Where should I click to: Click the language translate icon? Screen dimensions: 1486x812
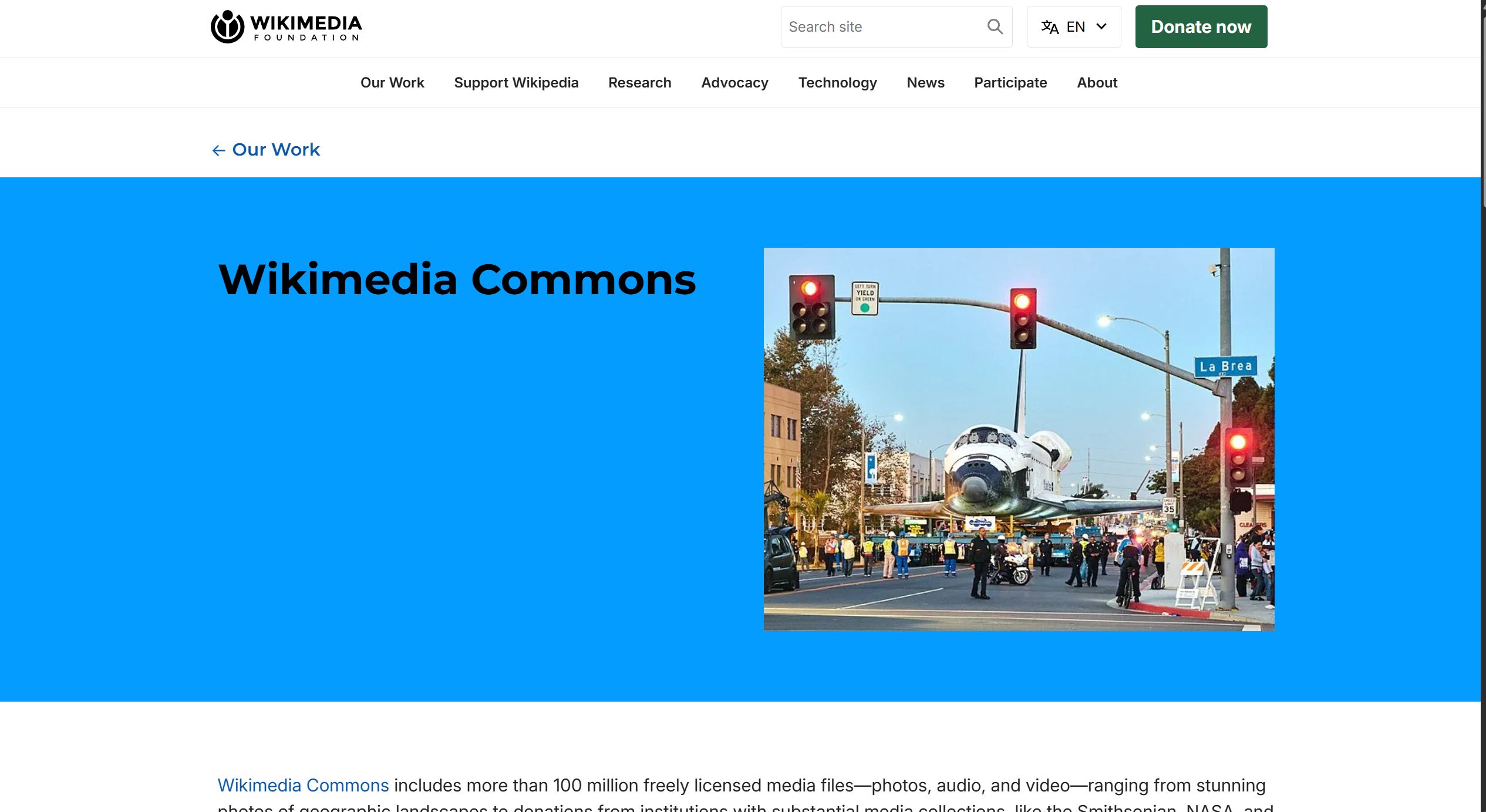pyautogui.click(x=1050, y=27)
